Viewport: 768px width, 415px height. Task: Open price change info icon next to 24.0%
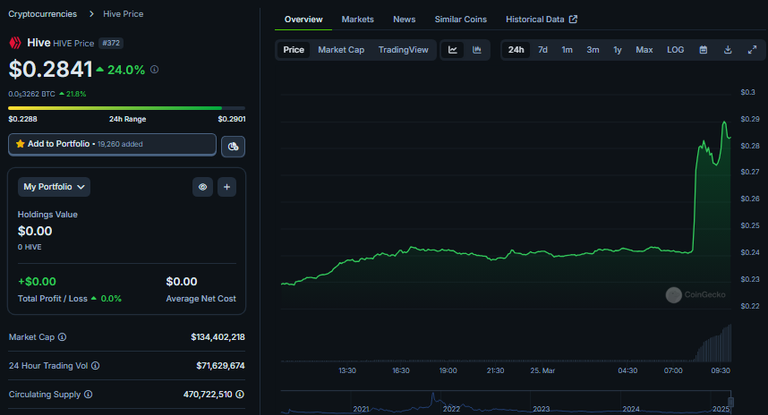point(154,70)
